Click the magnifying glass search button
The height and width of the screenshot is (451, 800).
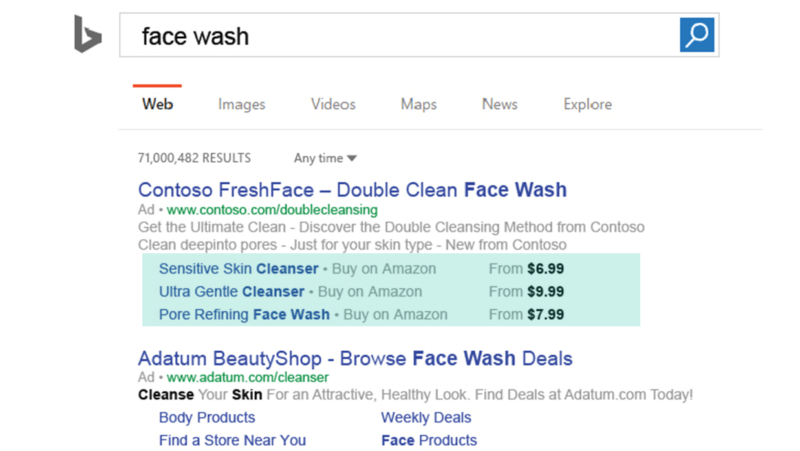[x=697, y=35]
